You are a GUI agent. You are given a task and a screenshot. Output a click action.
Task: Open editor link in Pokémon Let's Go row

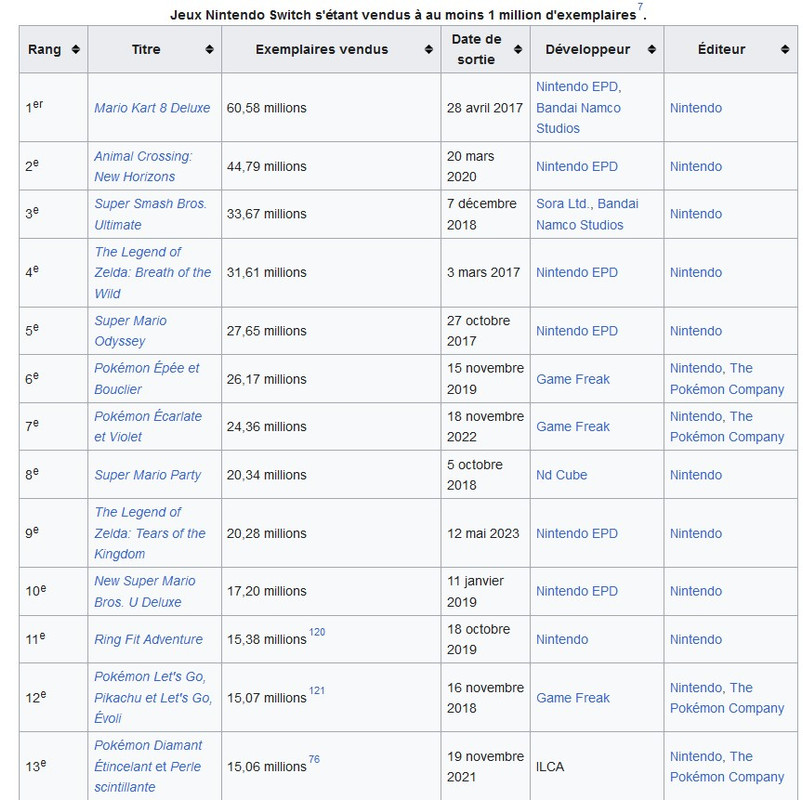727,698
